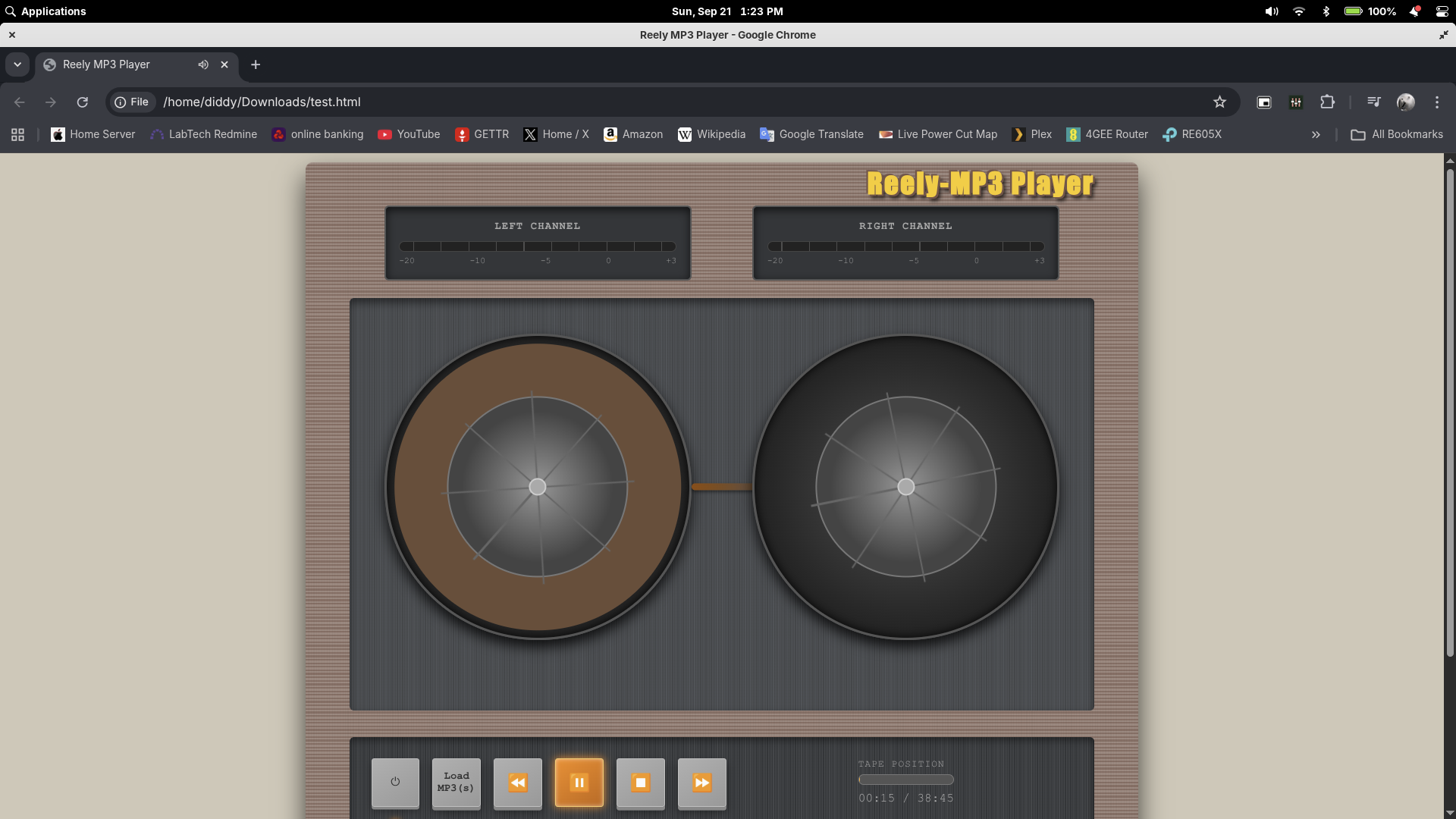Bookmark this page with the star icon
1456x819 pixels.
click(x=1219, y=102)
